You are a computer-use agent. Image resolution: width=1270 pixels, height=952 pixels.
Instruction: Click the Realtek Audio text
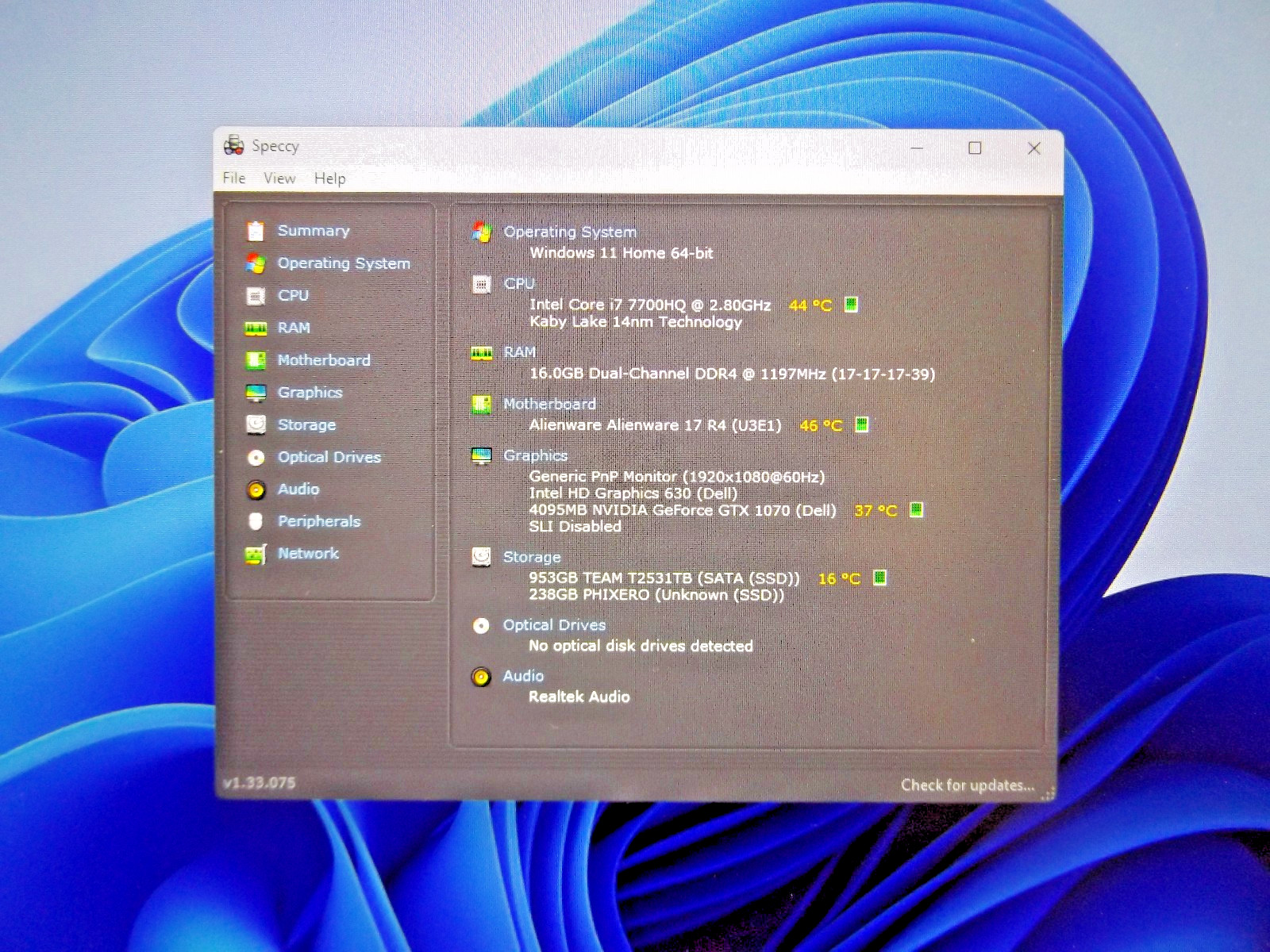(579, 697)
